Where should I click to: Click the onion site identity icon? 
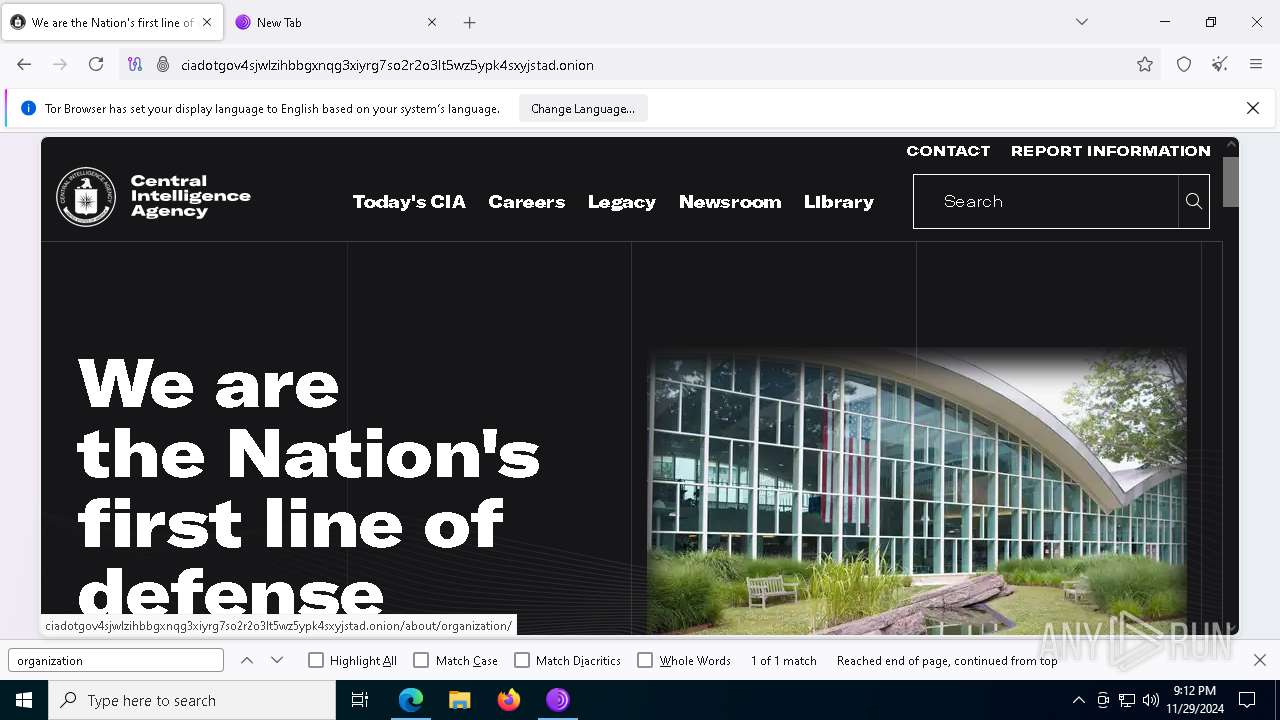163,64
